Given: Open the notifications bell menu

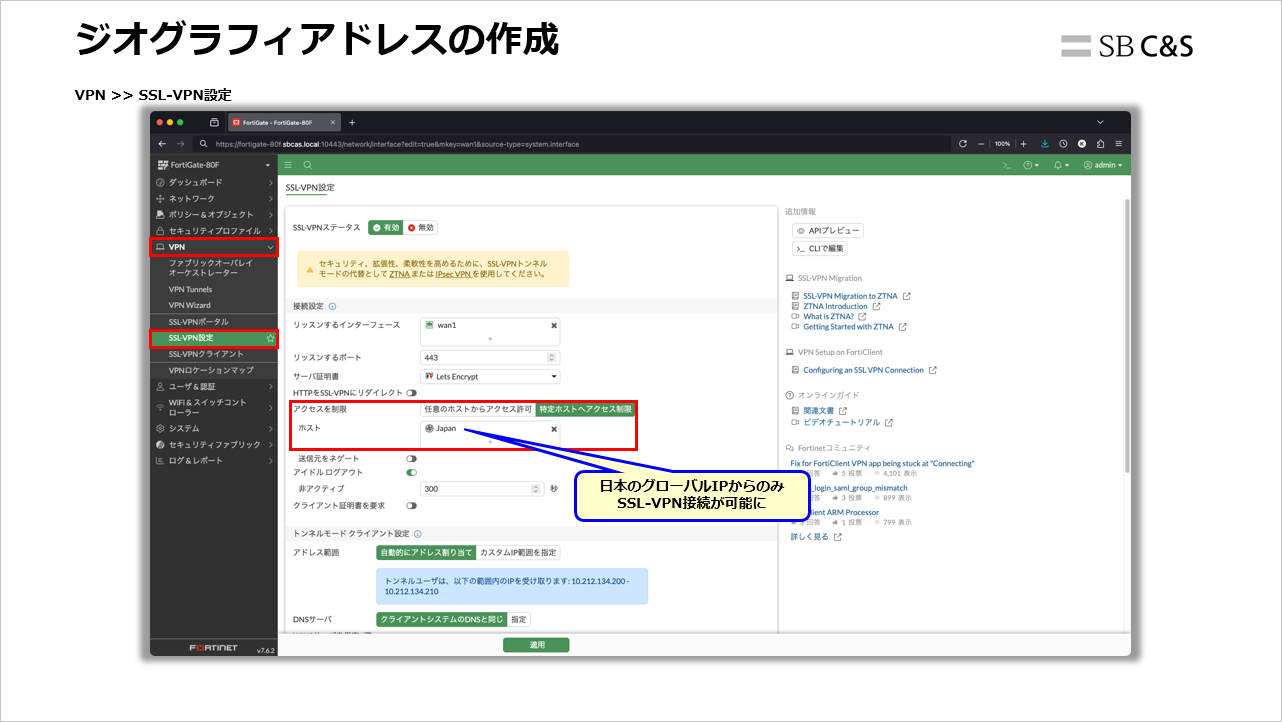Looking at the screenshot, I should pyautogui.click(x=1060, y=165).
